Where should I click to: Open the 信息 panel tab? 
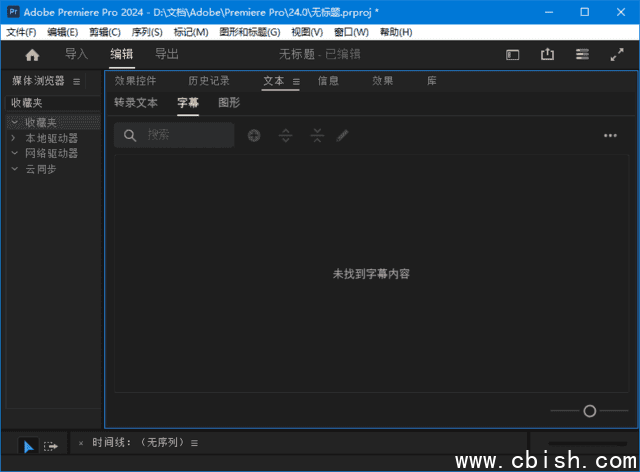329,81
